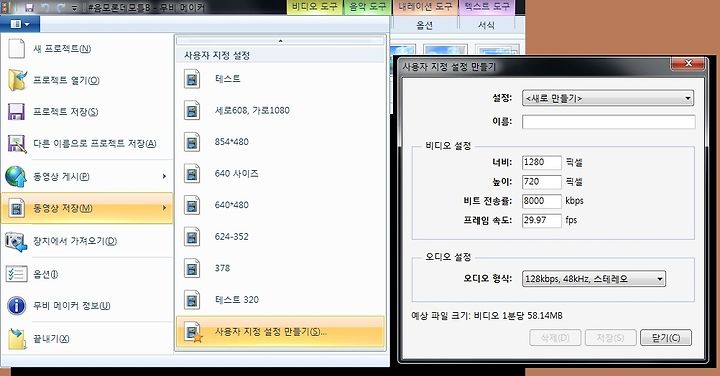Select 새 프로젝트(N) menu item
Image resolution: width=720 pixels, height=376 pixels.
pos(87,49)
